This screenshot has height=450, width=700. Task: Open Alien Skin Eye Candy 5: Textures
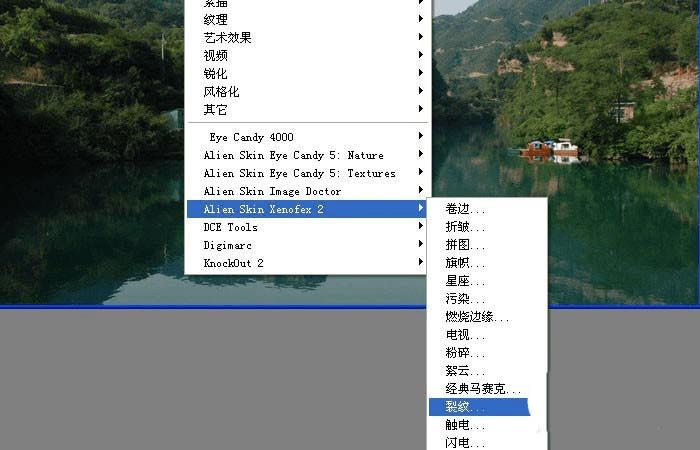tap(307, 173)
